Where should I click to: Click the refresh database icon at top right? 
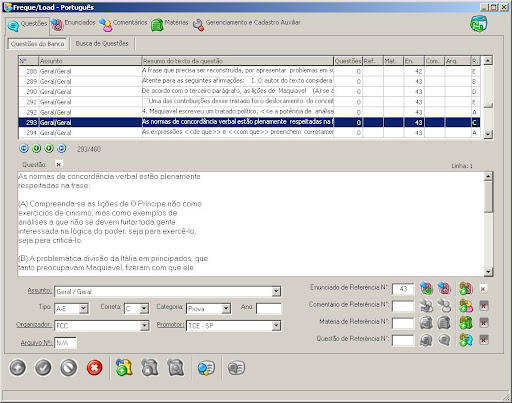[479, 24]
